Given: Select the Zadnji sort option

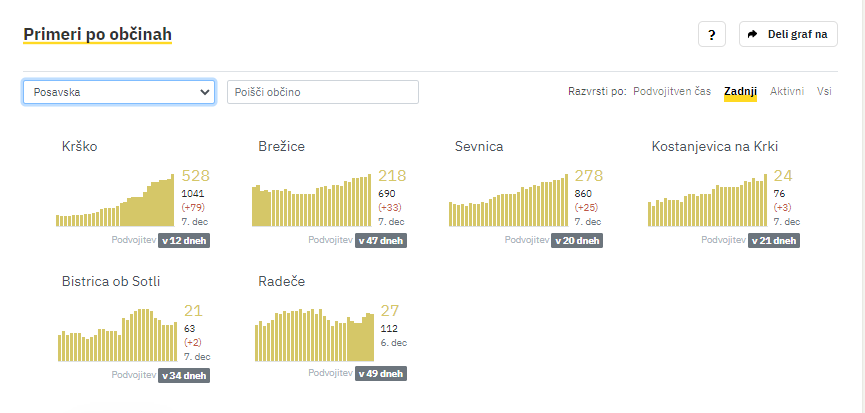Looking at the screenshot, I should click(x=740, y=92).
